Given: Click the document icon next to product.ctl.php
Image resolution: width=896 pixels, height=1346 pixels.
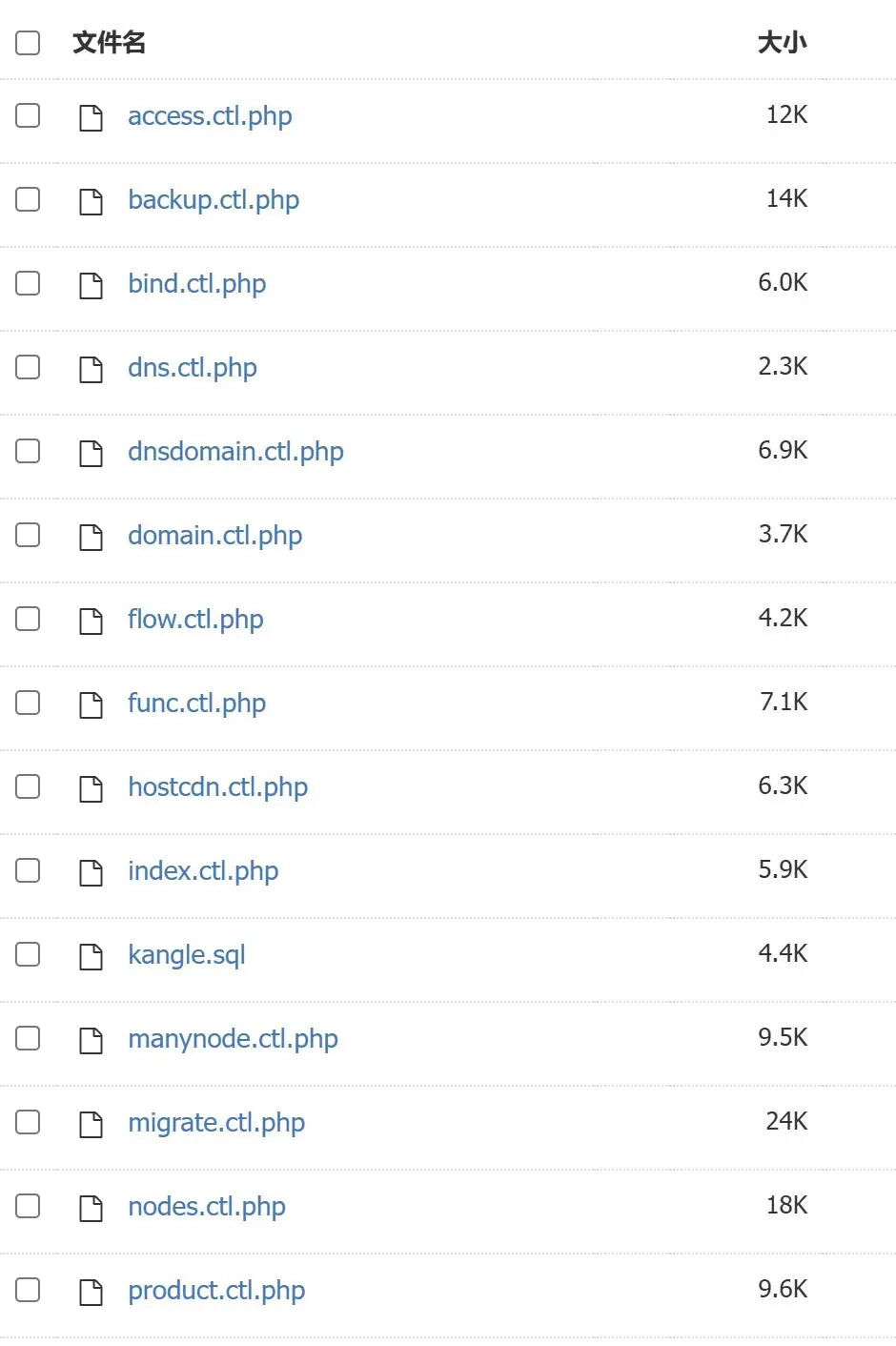Looking at the screenshot, I should click(x=91, y=1292).
